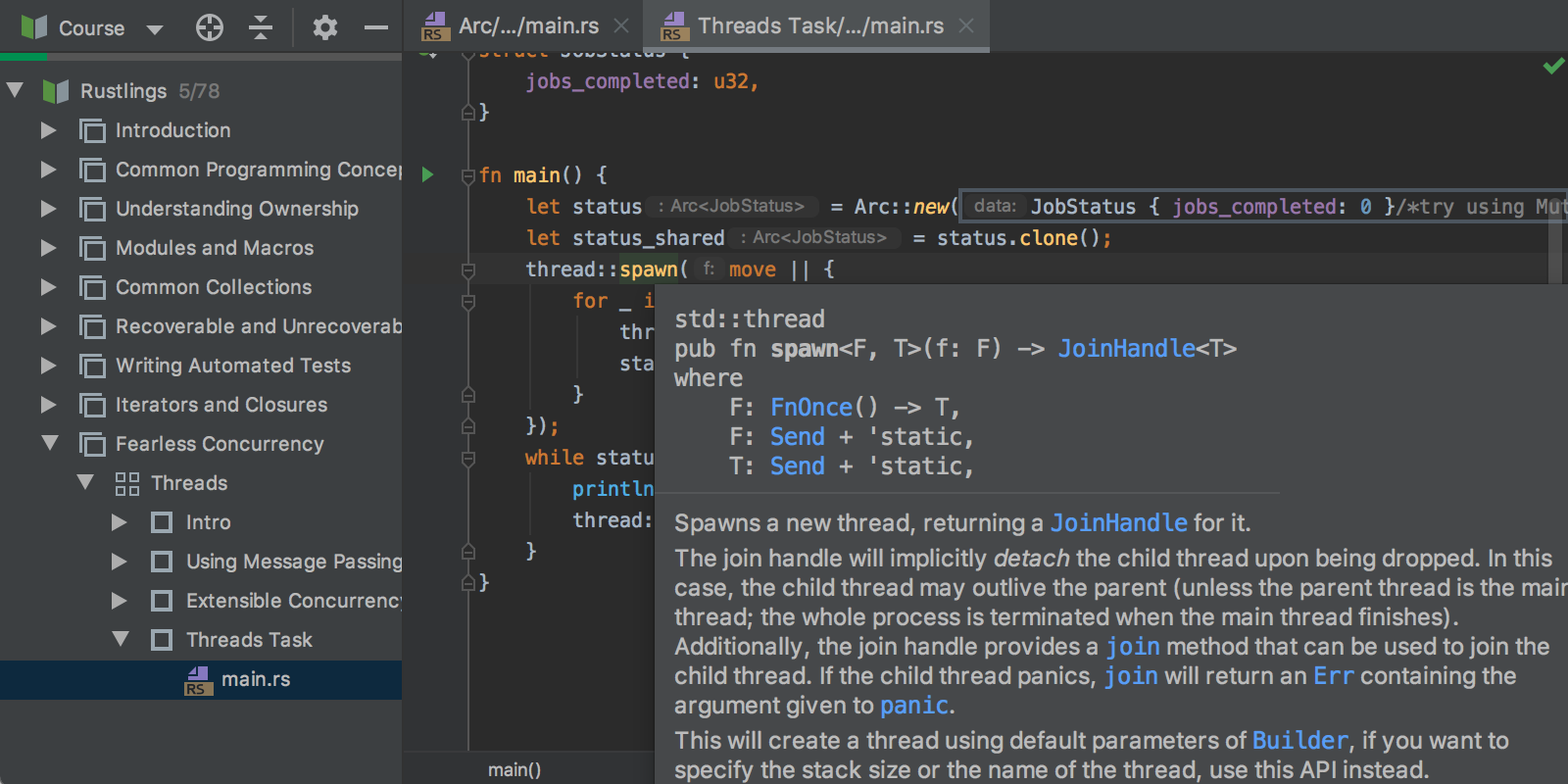Open the Send link on the T: bound line

797,466
